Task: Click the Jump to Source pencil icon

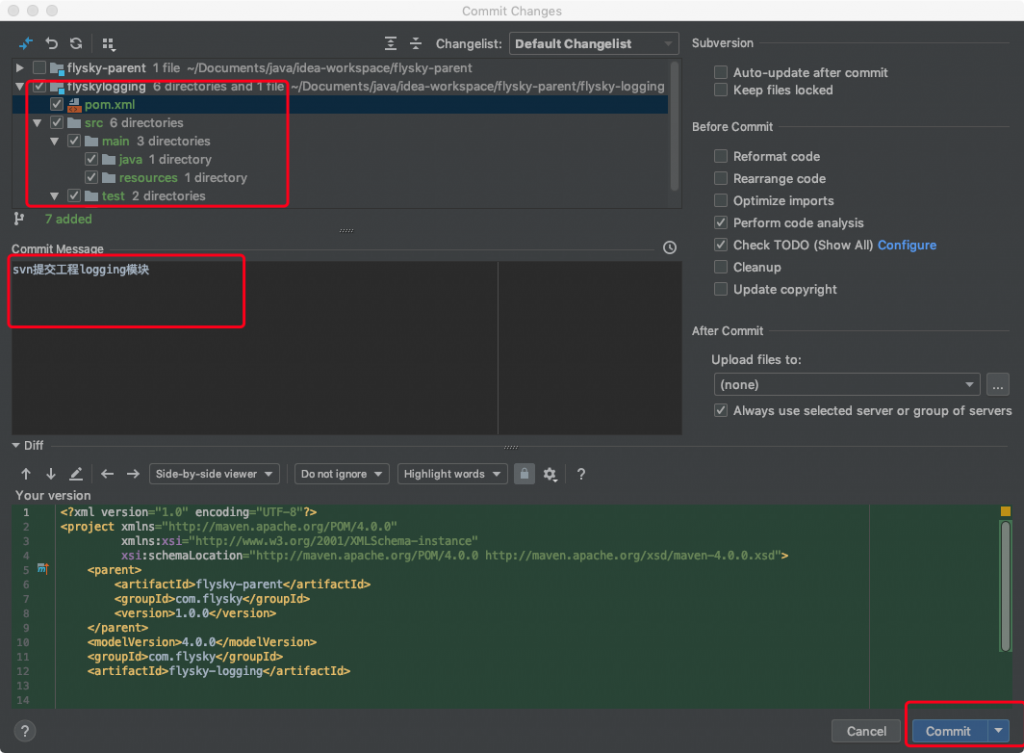Action: pos(76,474)
